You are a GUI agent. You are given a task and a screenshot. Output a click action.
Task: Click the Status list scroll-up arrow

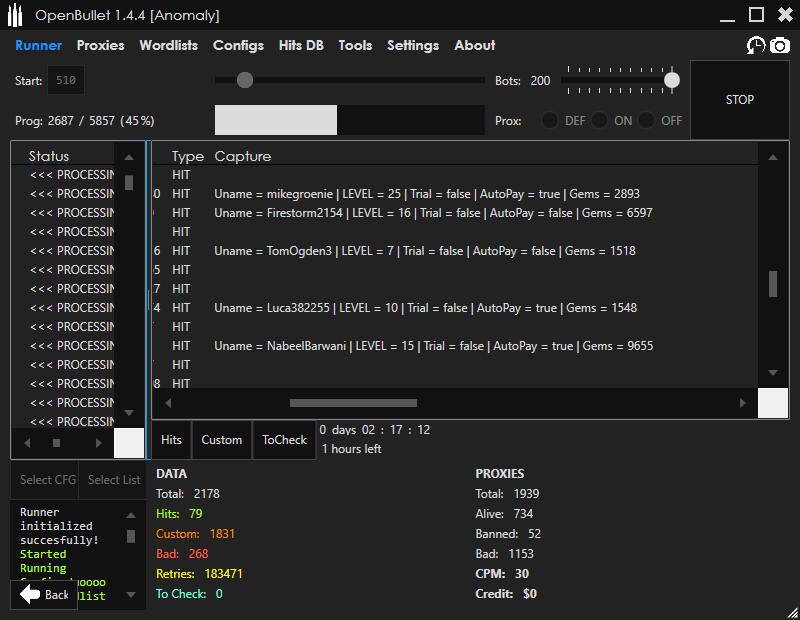pos(129,157)
